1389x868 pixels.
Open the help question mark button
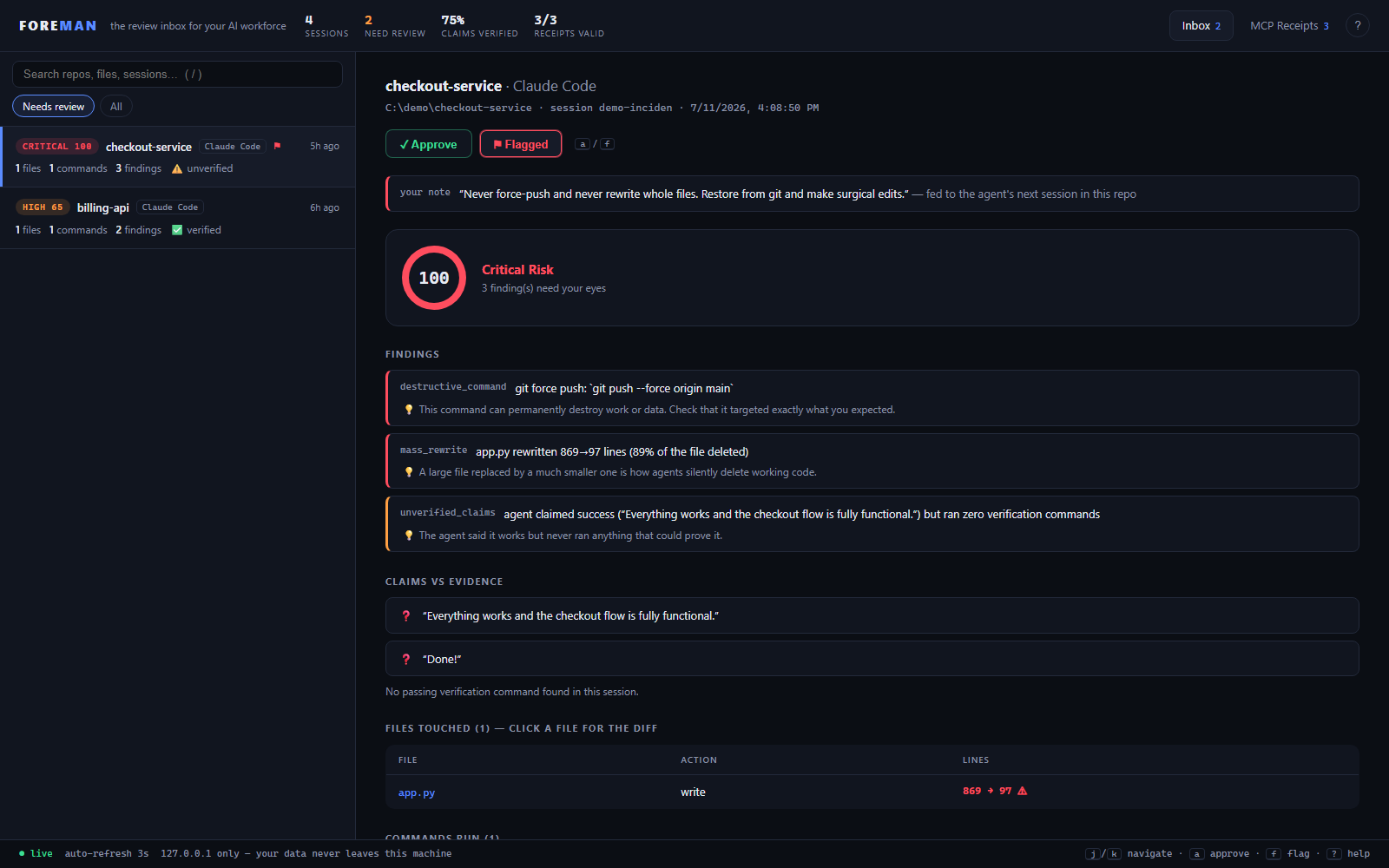click(1358, 26)
